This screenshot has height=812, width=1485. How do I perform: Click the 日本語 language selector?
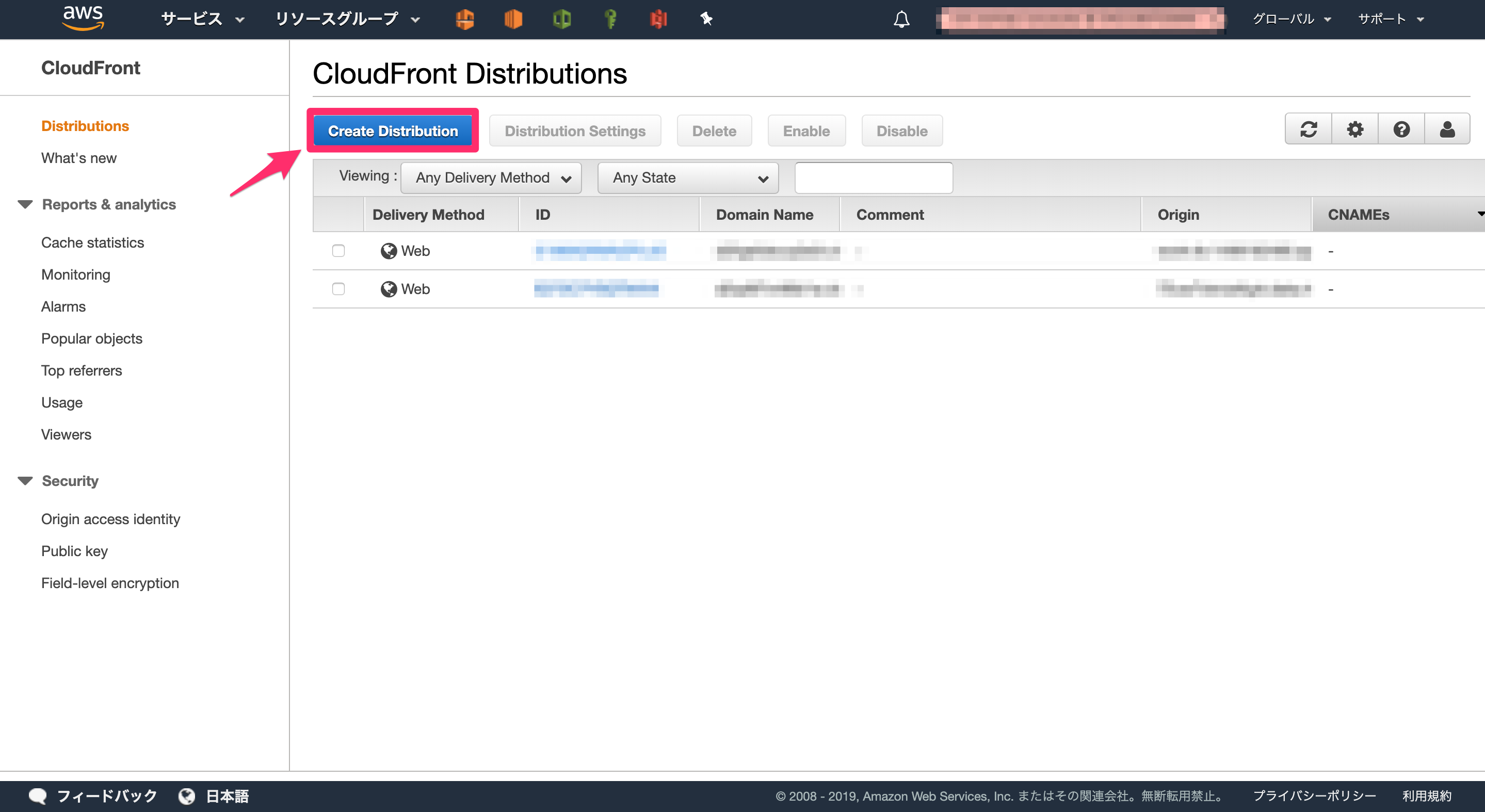227,796
